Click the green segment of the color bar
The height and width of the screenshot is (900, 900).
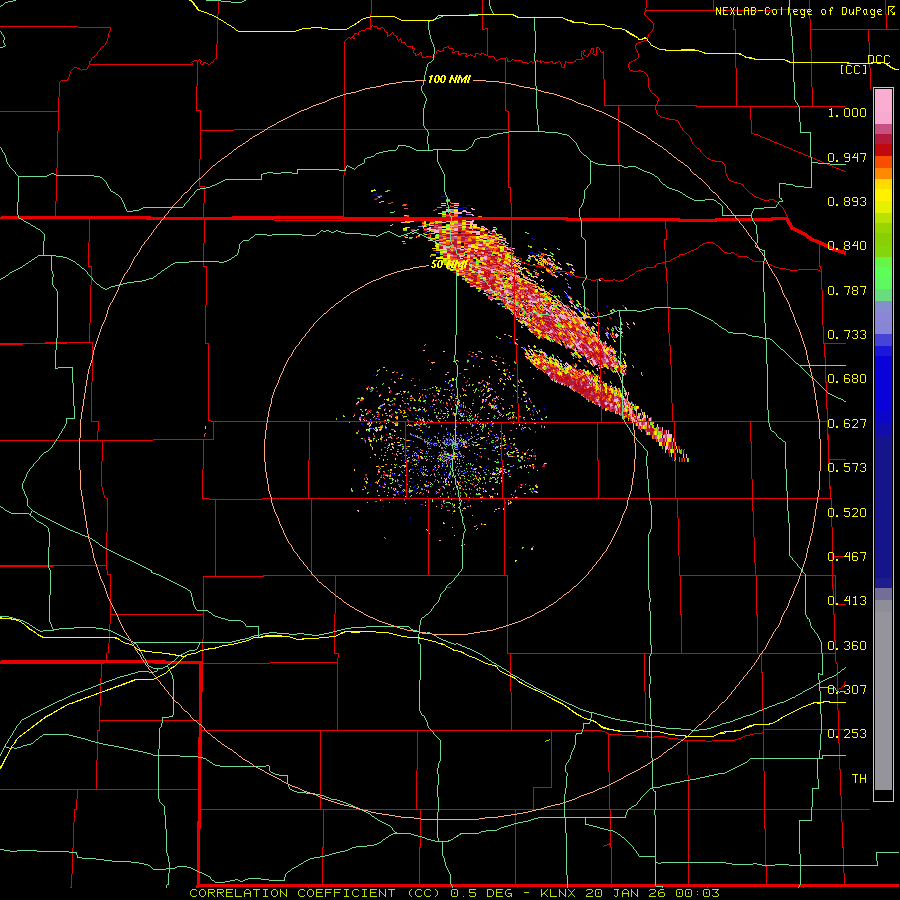(883, 278)
